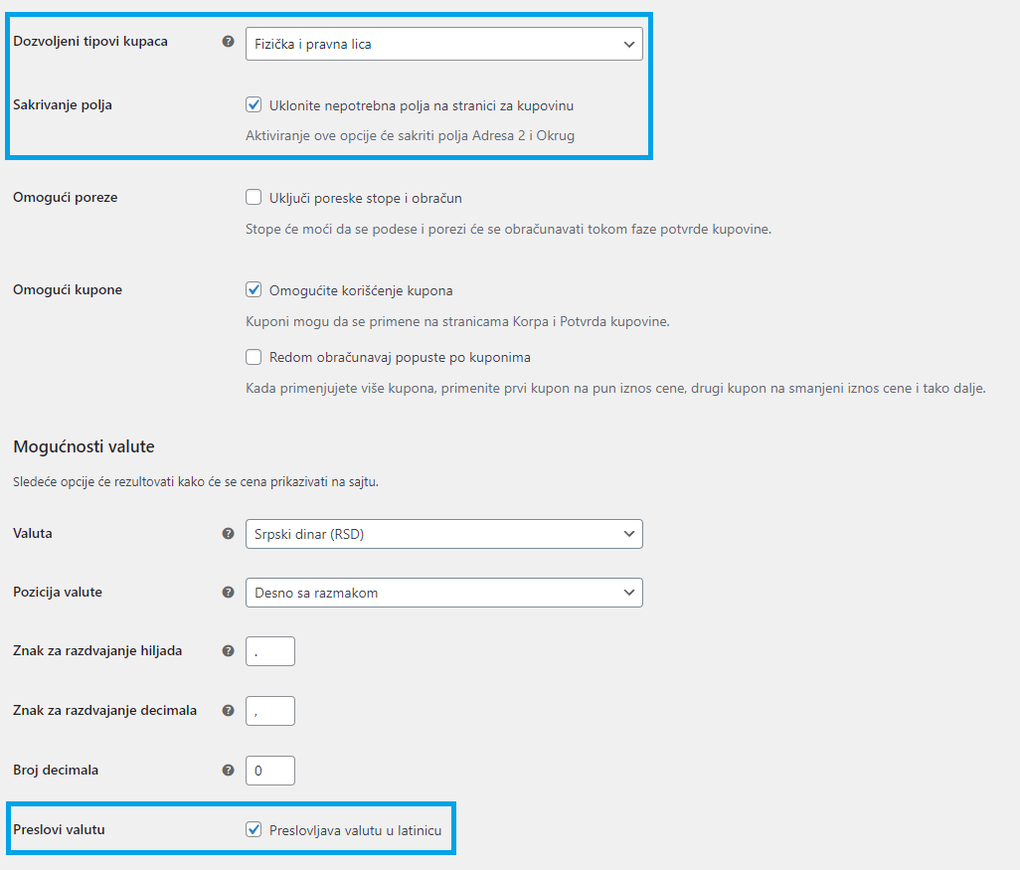
Task: Click help icon for Znak za razdvajanje hiljada
Action: (228, 651)
